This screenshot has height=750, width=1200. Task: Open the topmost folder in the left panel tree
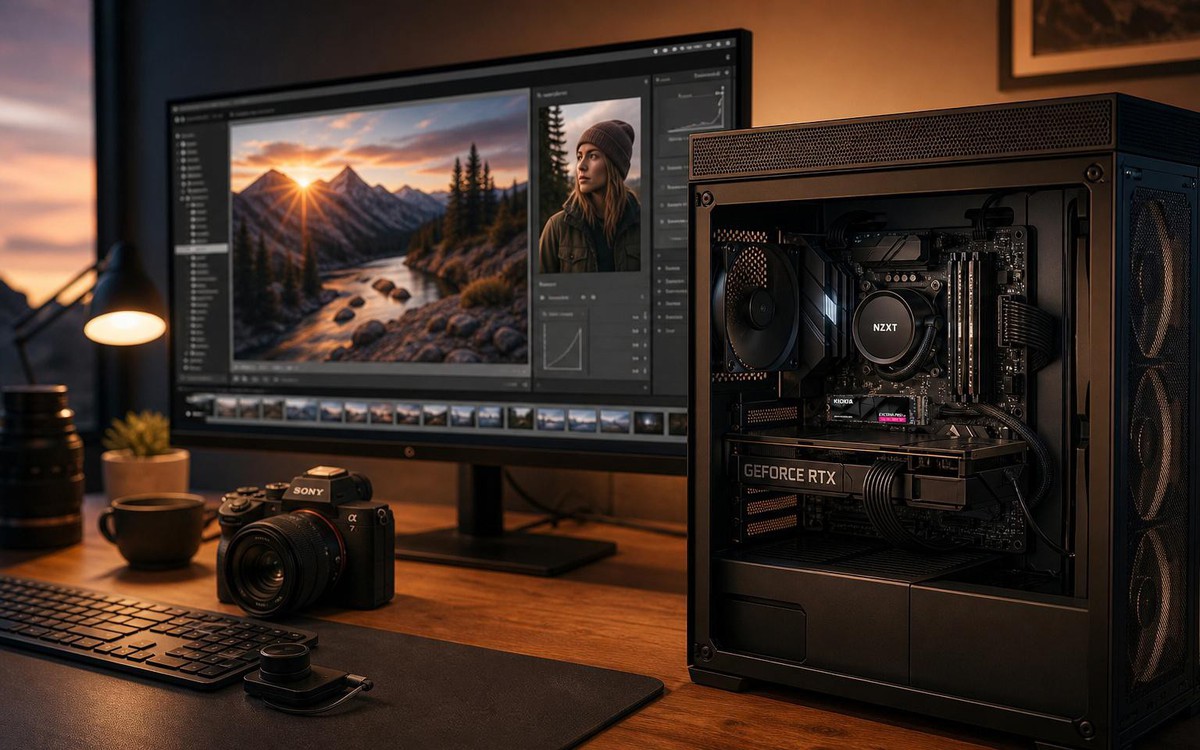tap(185, 136)
